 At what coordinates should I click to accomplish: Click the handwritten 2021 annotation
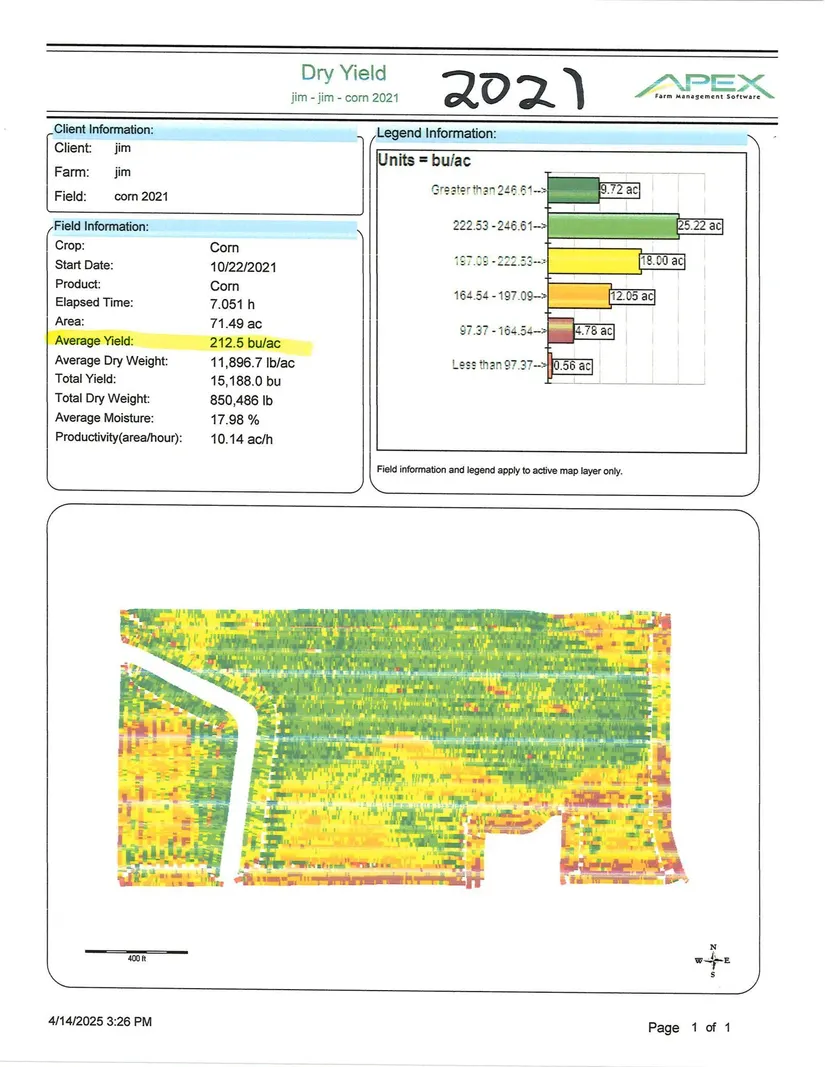pos(513,90)
